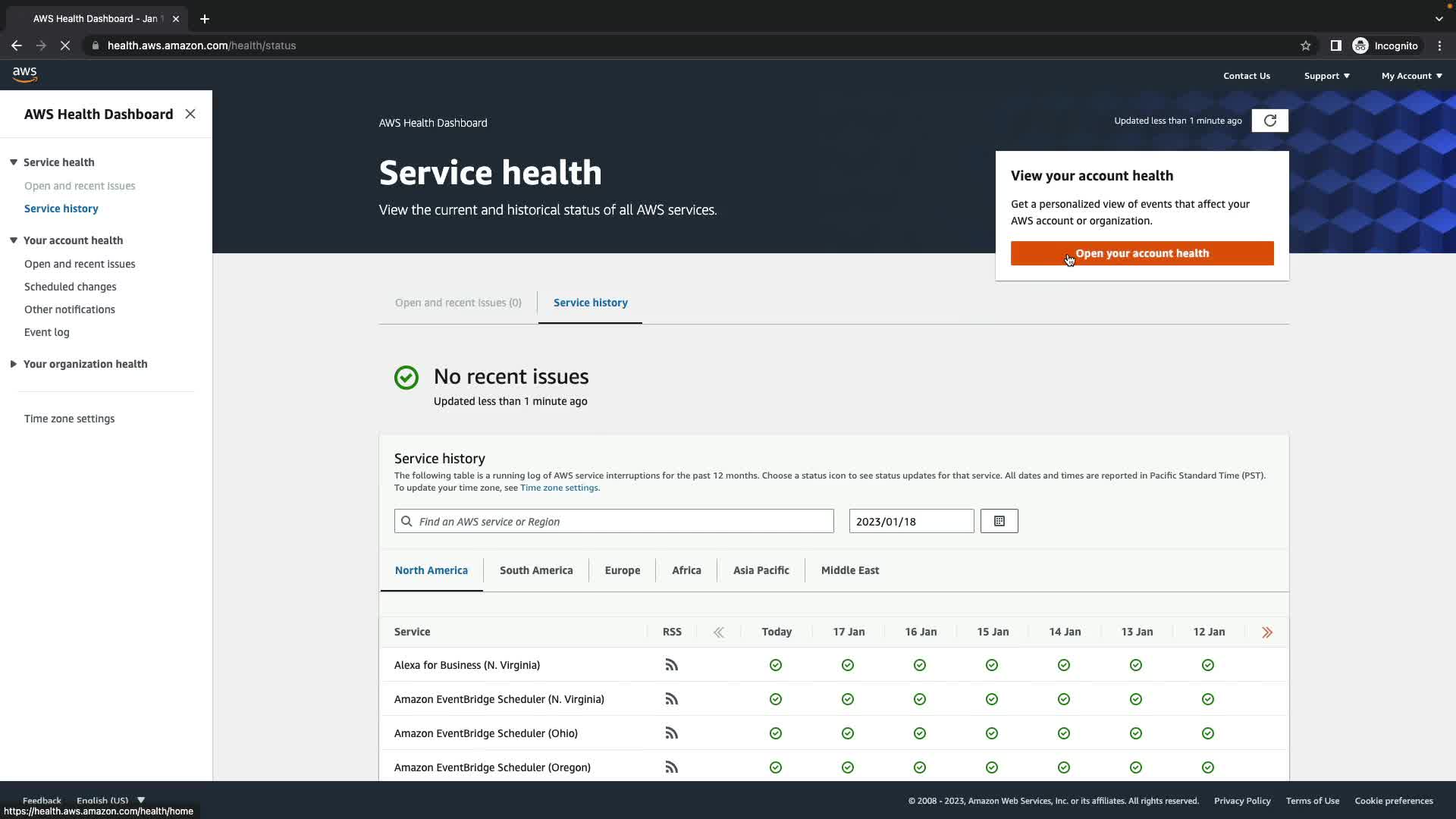Click RSS icon for EventBridge Scheduler (Ohio)

pos(671,733)
